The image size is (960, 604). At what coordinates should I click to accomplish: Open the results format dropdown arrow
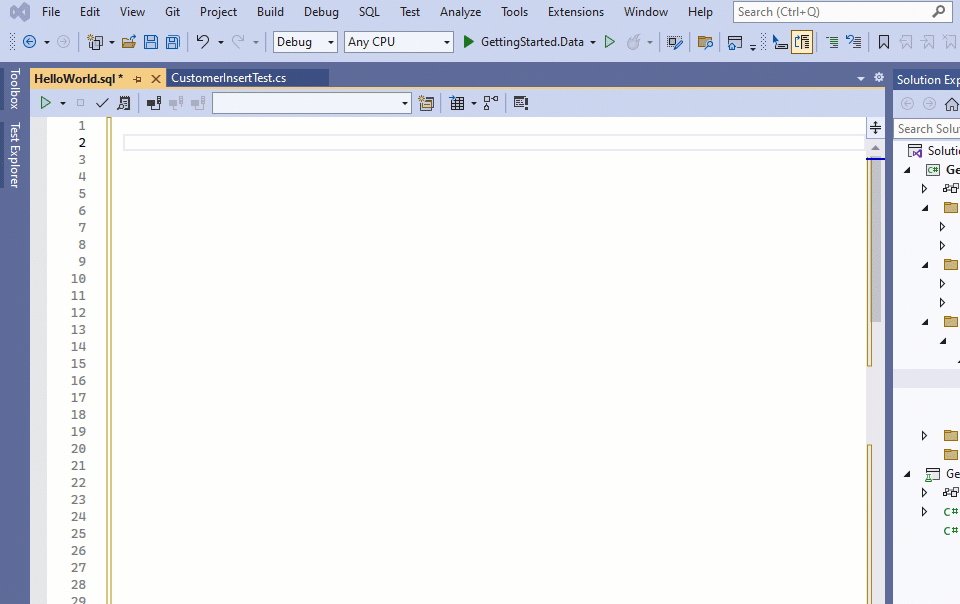click(473, 103)
